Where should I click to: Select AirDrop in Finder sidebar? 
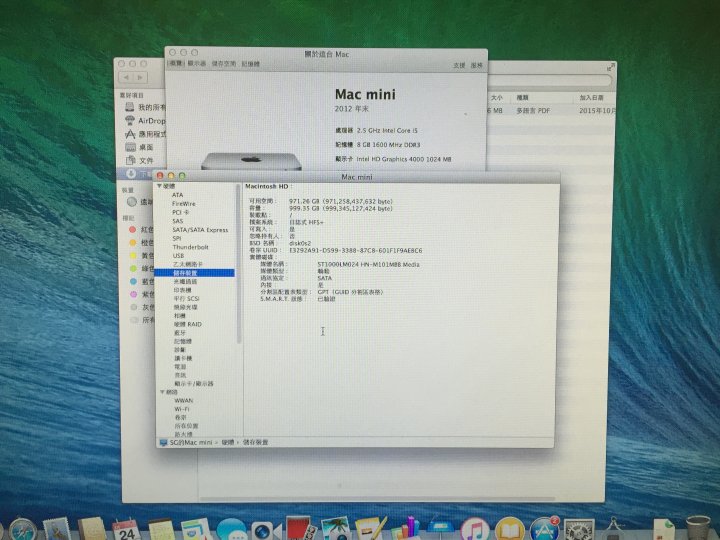pos(145,121)
